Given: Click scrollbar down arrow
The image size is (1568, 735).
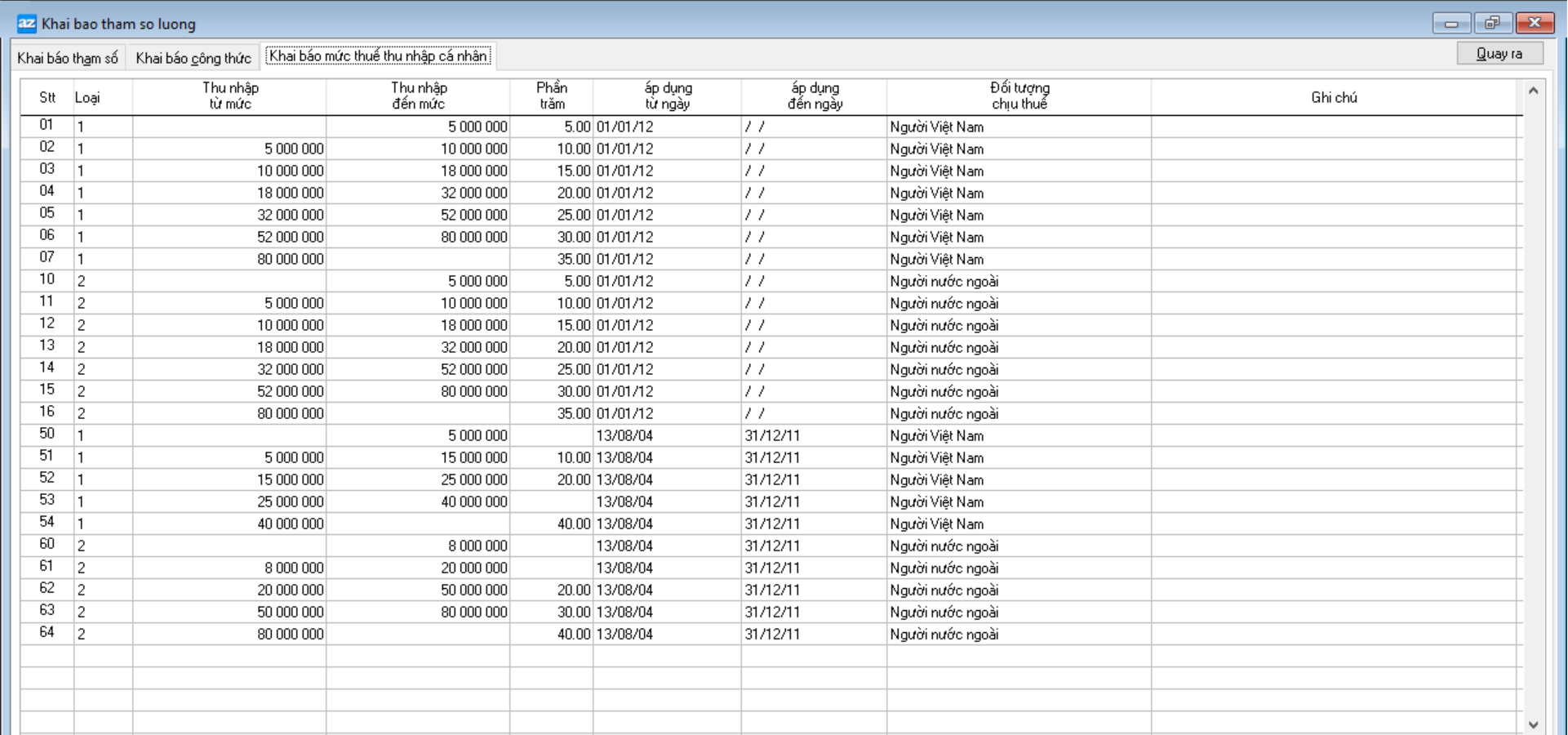Looking at the screenshot, I should (1533, 724).
